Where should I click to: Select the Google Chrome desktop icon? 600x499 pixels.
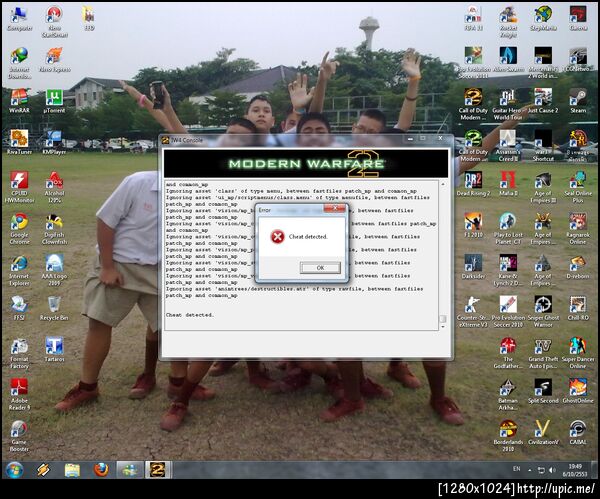tap(19, 228)
